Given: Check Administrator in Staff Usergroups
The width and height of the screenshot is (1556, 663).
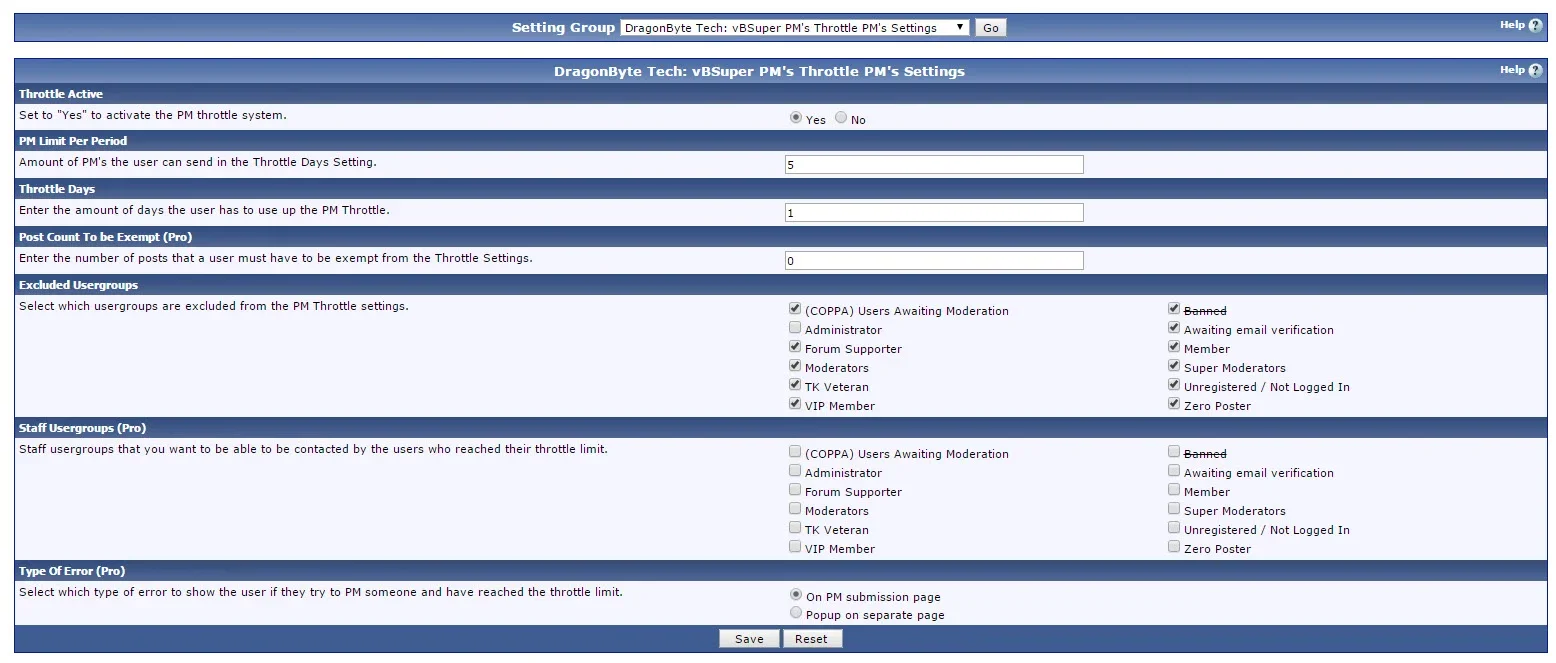Looking at the screenshot, I should (x=795, y=471).
